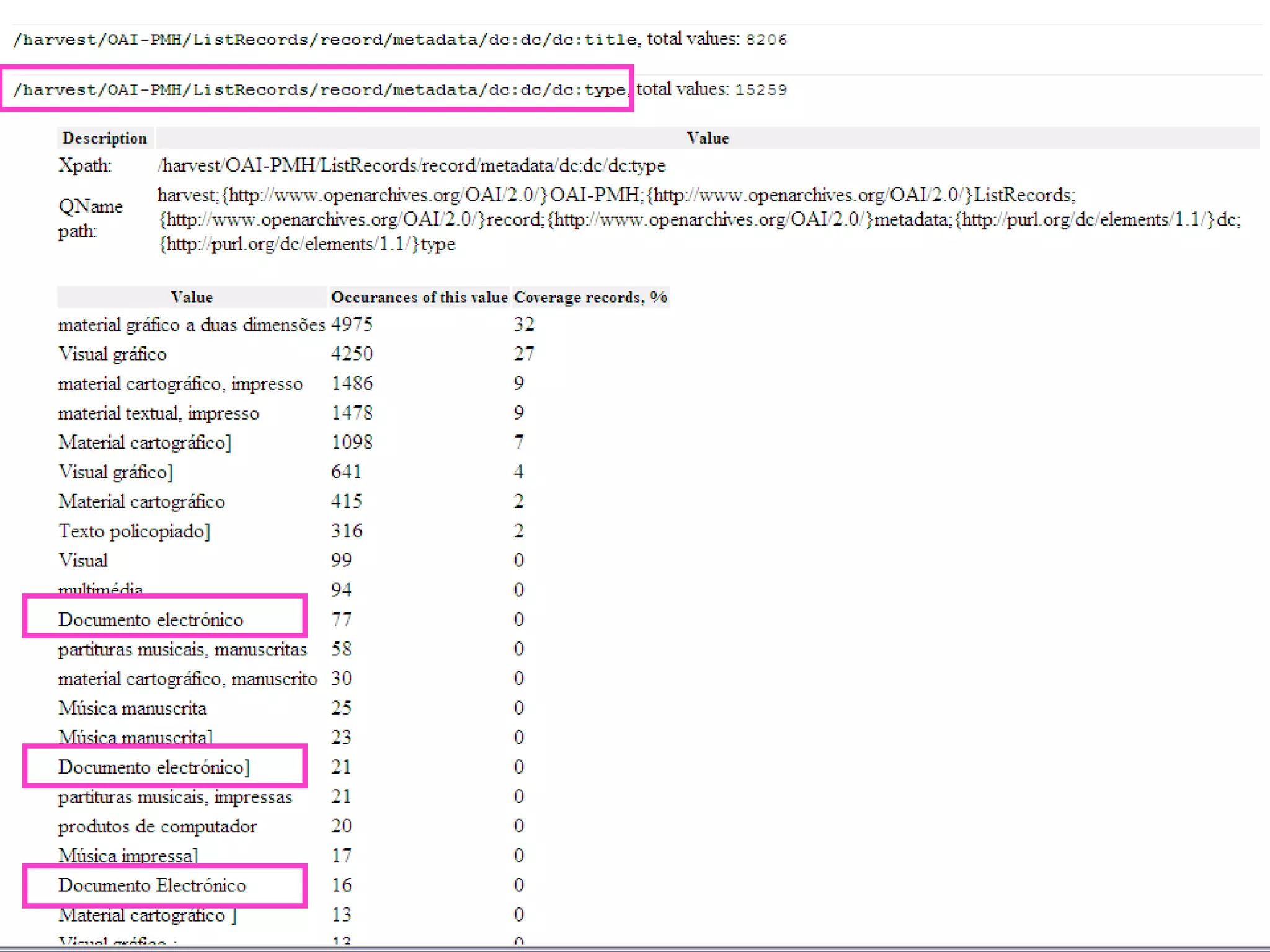Select 'Texto policopiado]' value row
1270x952 pixels.
[134, 532]
